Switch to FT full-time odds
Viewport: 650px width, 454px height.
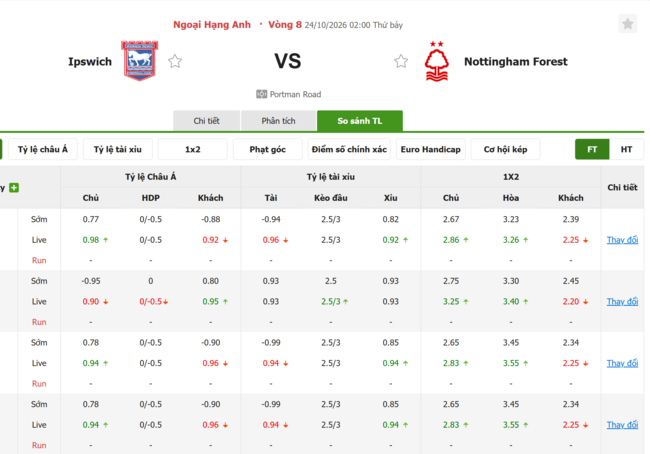(x=592, y=149)
